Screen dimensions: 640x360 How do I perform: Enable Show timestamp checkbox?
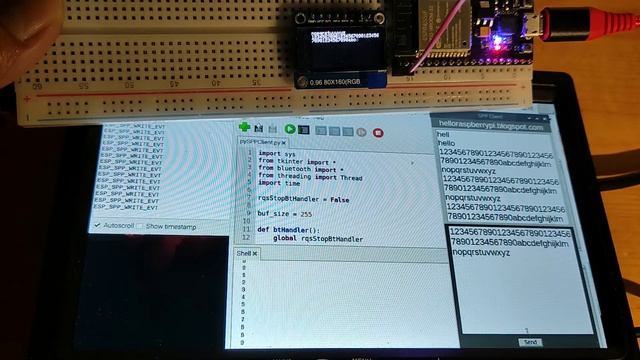[x=140, y=226]
